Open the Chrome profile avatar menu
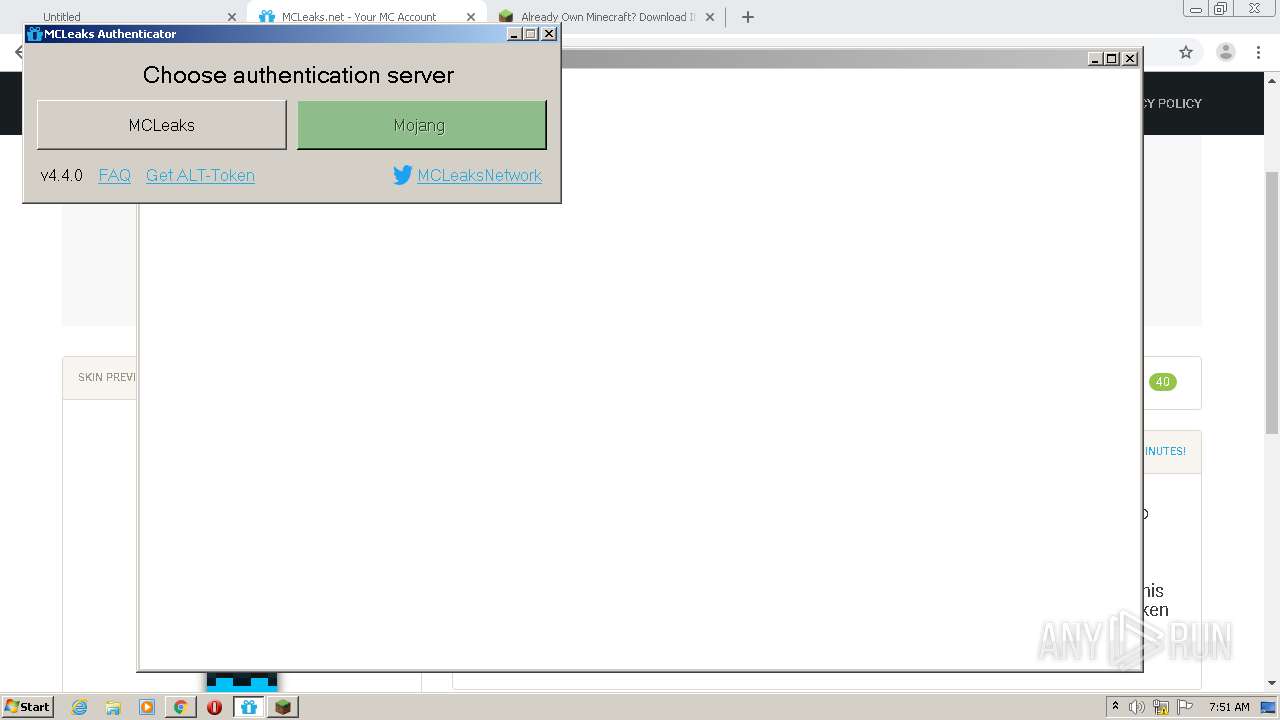The image size is (1280, 720). pos(1226,52)
